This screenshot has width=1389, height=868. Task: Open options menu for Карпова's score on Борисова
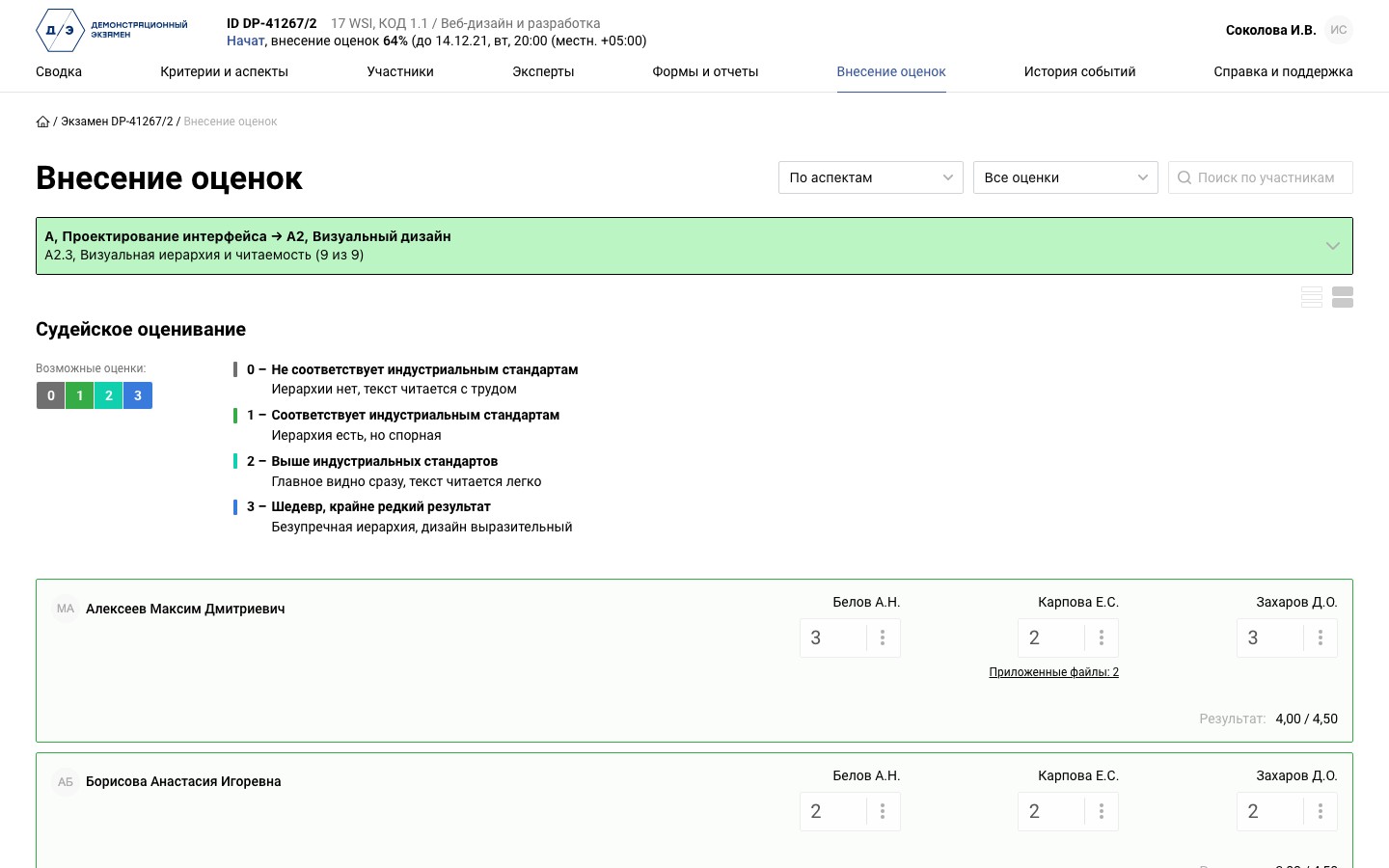tap(1102, 811)
